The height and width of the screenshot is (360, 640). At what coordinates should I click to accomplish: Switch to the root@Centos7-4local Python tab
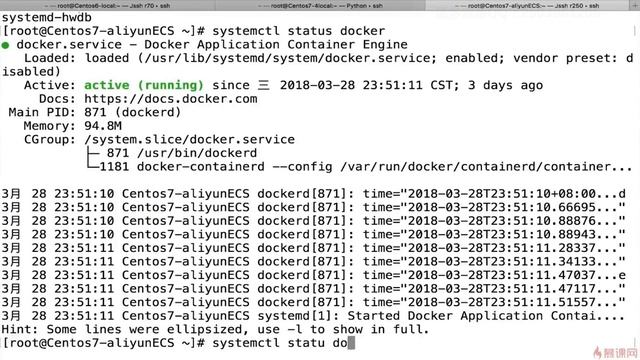coord(320,5)
